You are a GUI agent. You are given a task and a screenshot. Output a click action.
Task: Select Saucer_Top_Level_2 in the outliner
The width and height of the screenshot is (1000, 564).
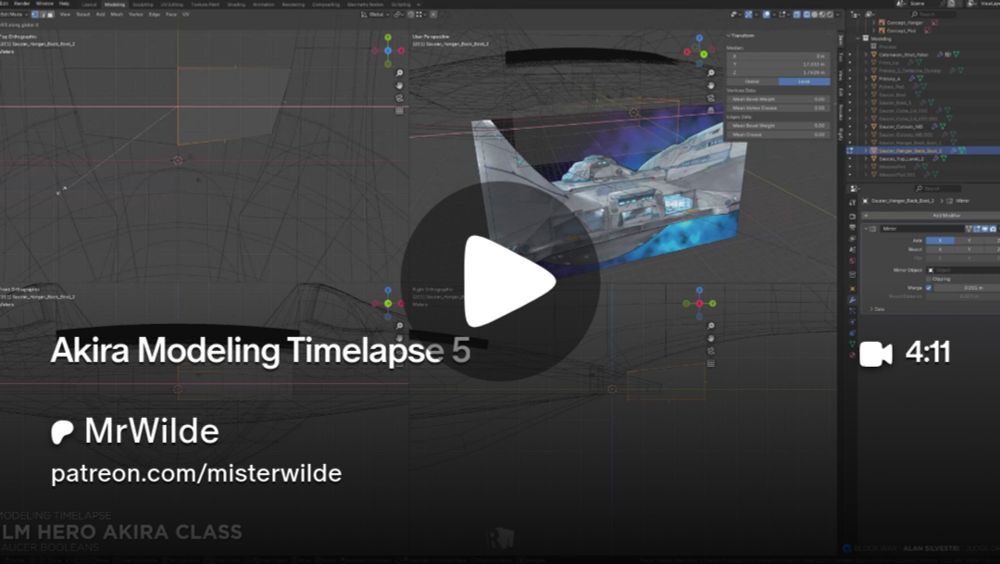(902, 159)
